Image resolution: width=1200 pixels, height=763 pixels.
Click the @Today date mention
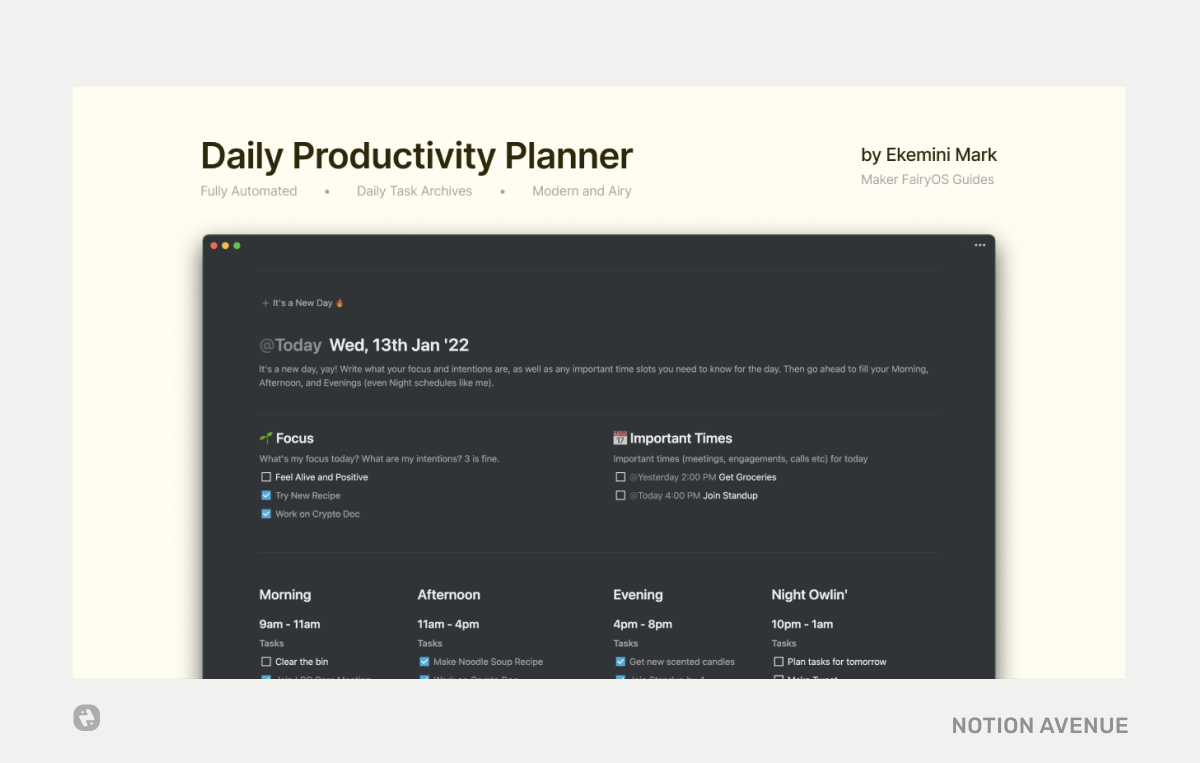[x=291, y=344]
